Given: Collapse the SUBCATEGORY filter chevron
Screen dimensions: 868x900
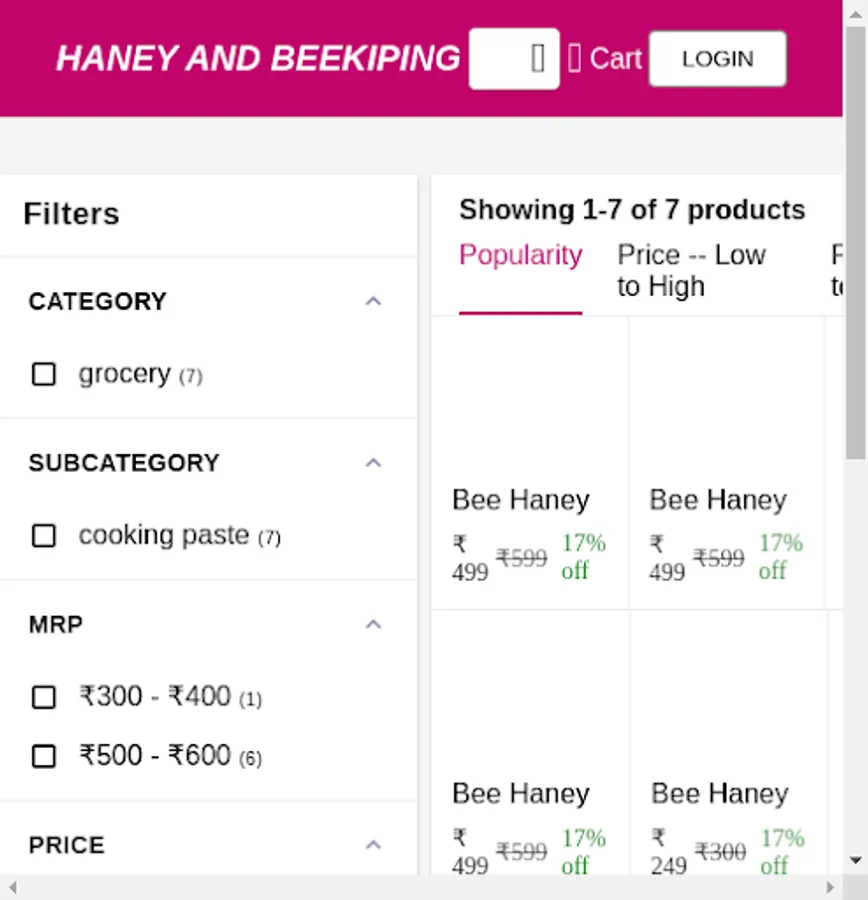Looking at the screenshot, I should [x=373, y=463].
